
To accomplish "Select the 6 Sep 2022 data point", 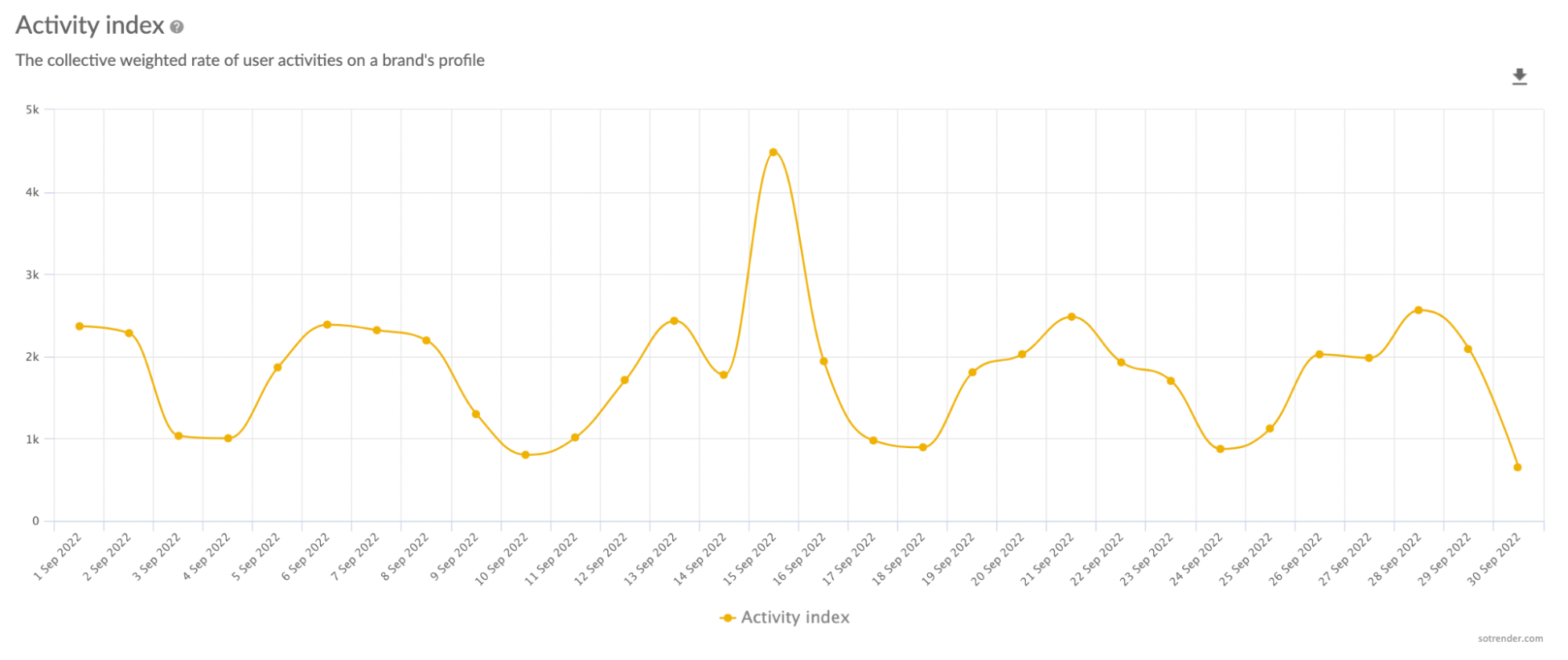I will [x=327, y=325].
